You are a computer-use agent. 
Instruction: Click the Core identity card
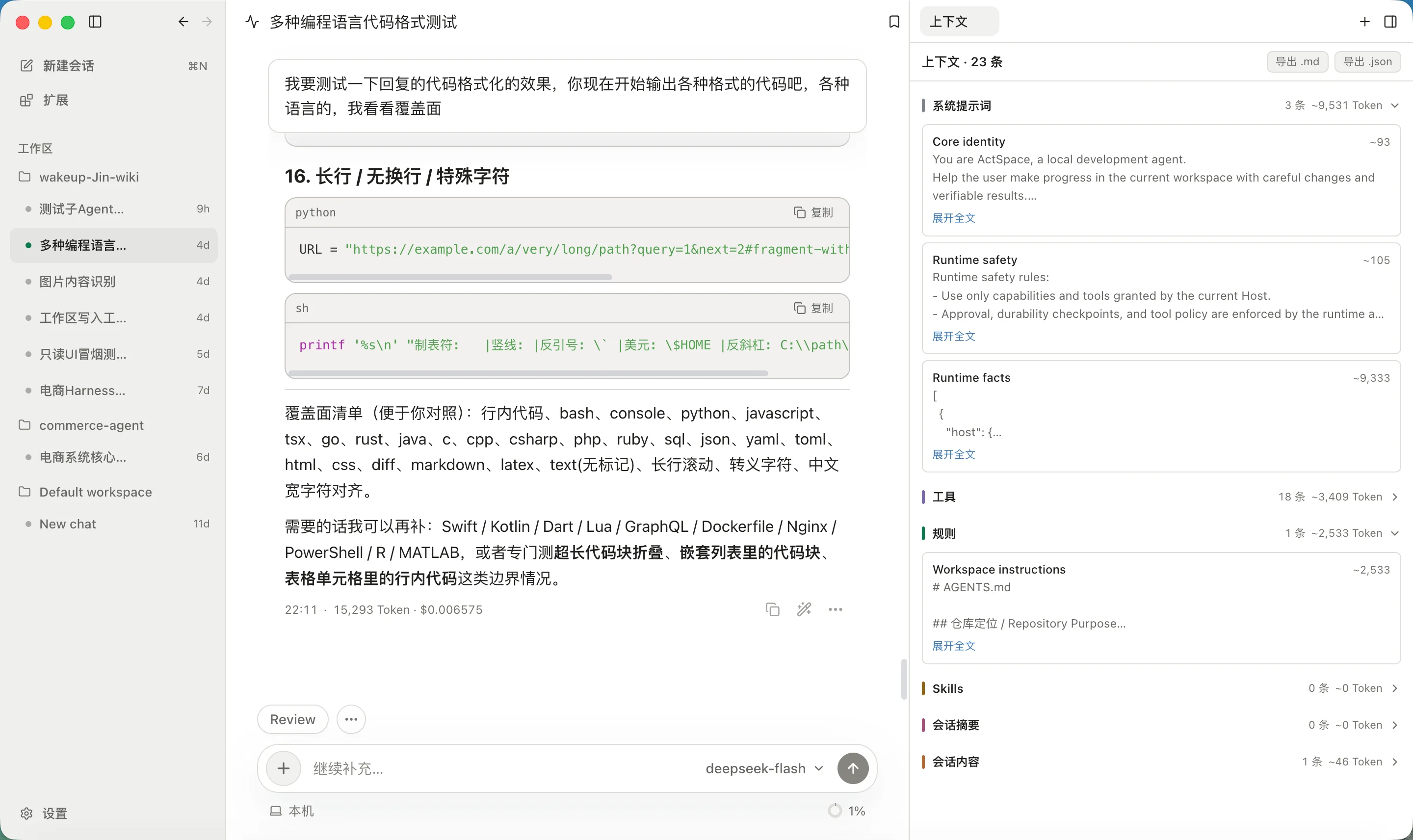pos(1161,180)
